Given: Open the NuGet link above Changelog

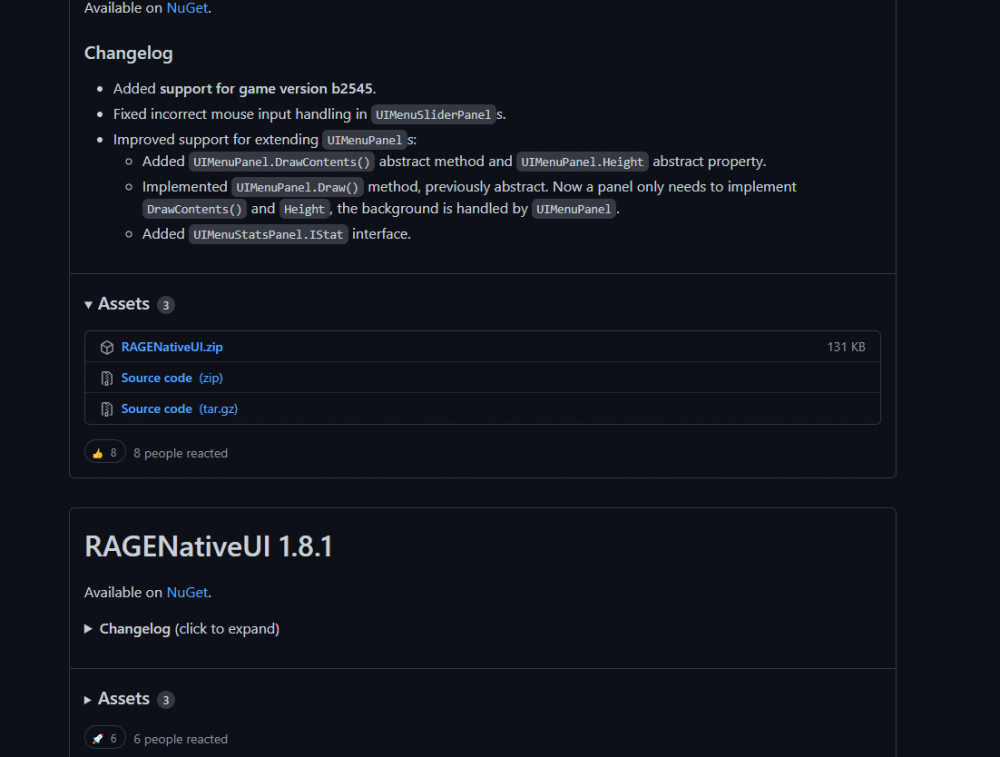Looking at the screenshot, I should coord(187,8).
